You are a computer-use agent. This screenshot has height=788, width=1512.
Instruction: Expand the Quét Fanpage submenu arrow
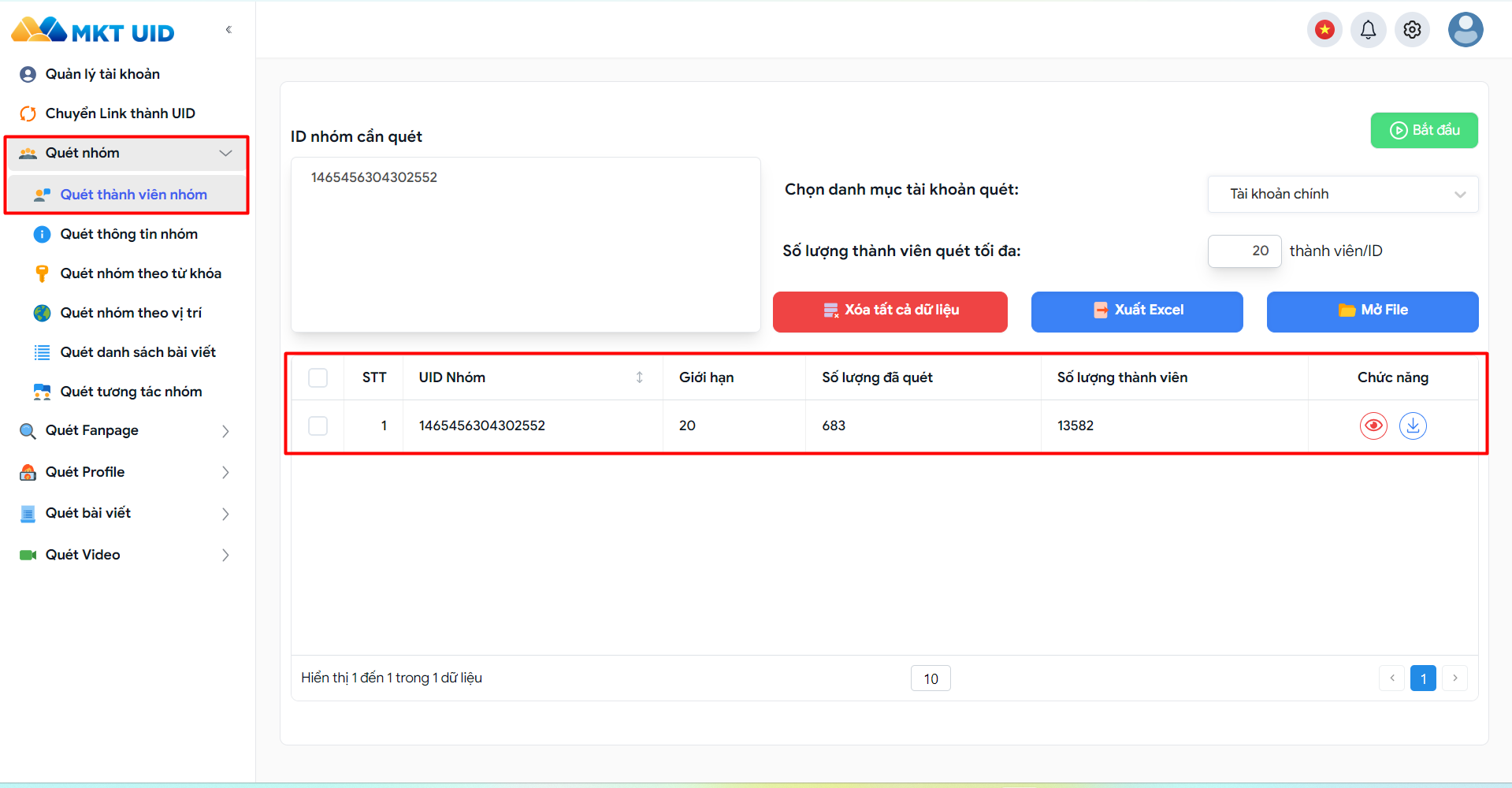[226, 431]
